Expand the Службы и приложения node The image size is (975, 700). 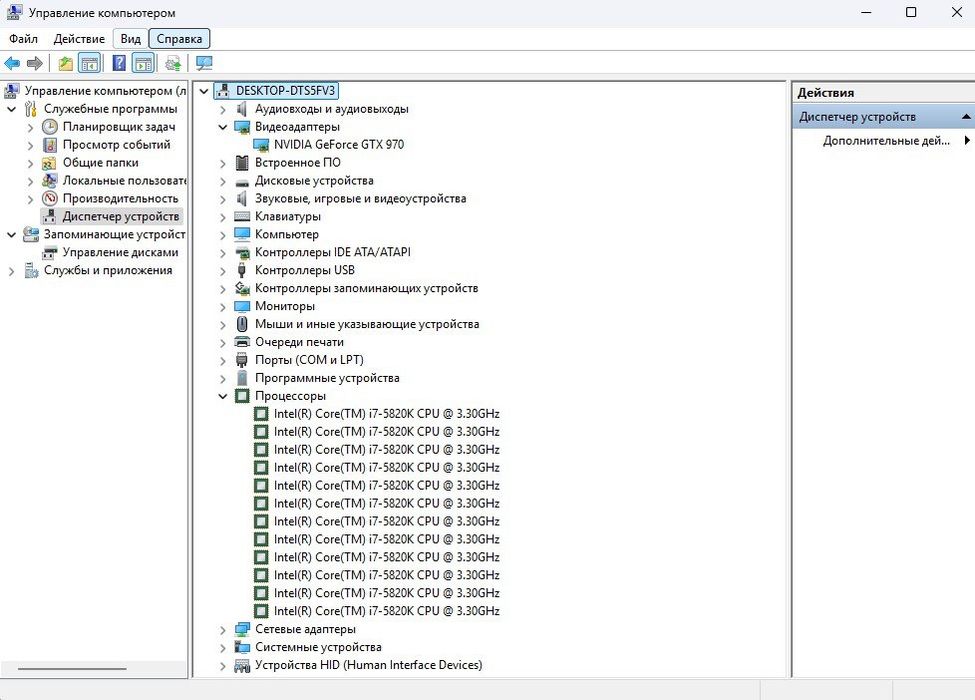11,271
